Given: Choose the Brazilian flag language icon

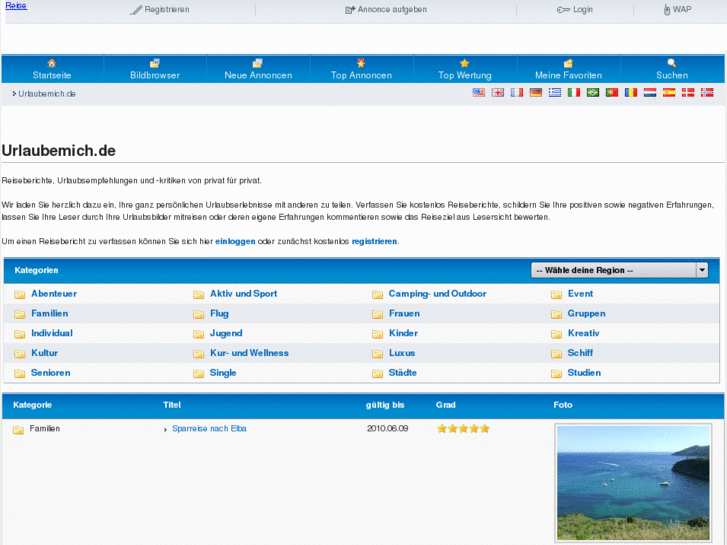Looking at the screenshot, I should coord(593,93).
